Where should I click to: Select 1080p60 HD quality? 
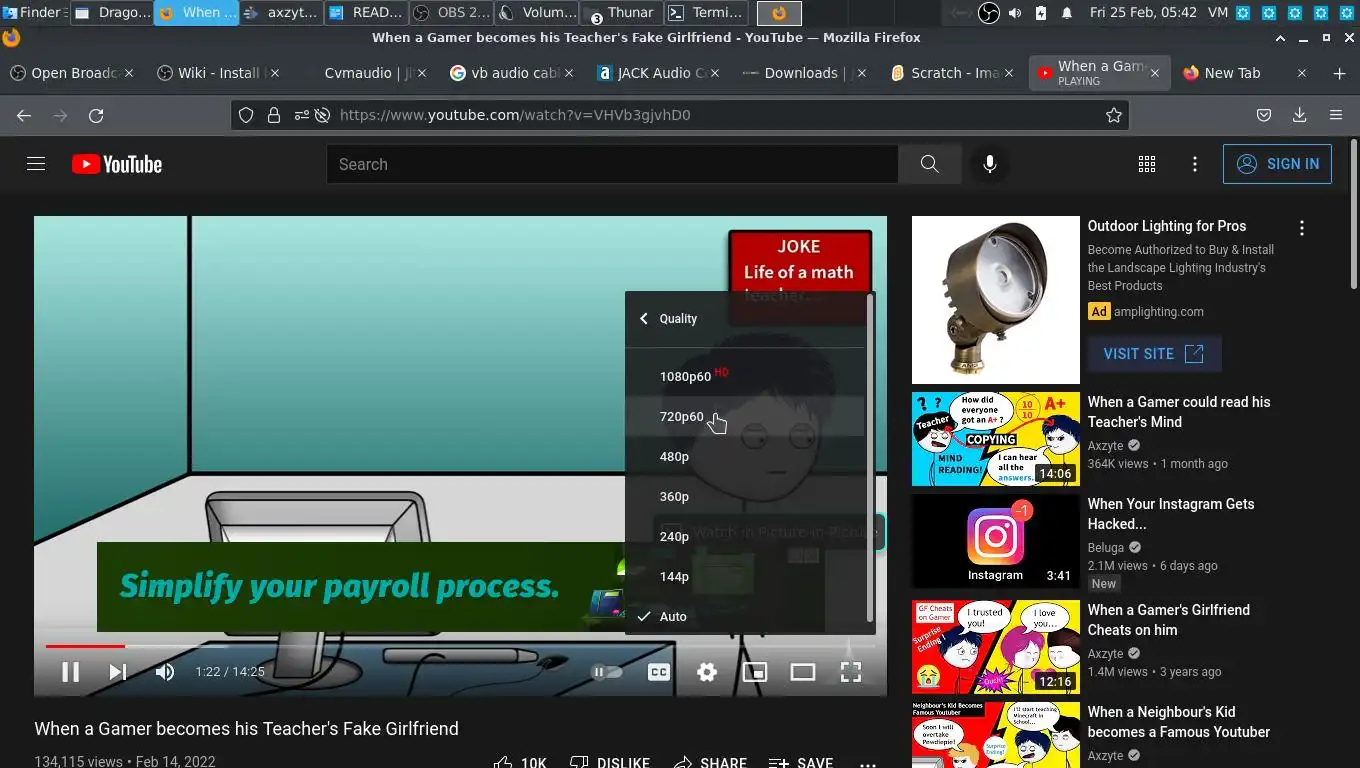[x=745, y=376]
